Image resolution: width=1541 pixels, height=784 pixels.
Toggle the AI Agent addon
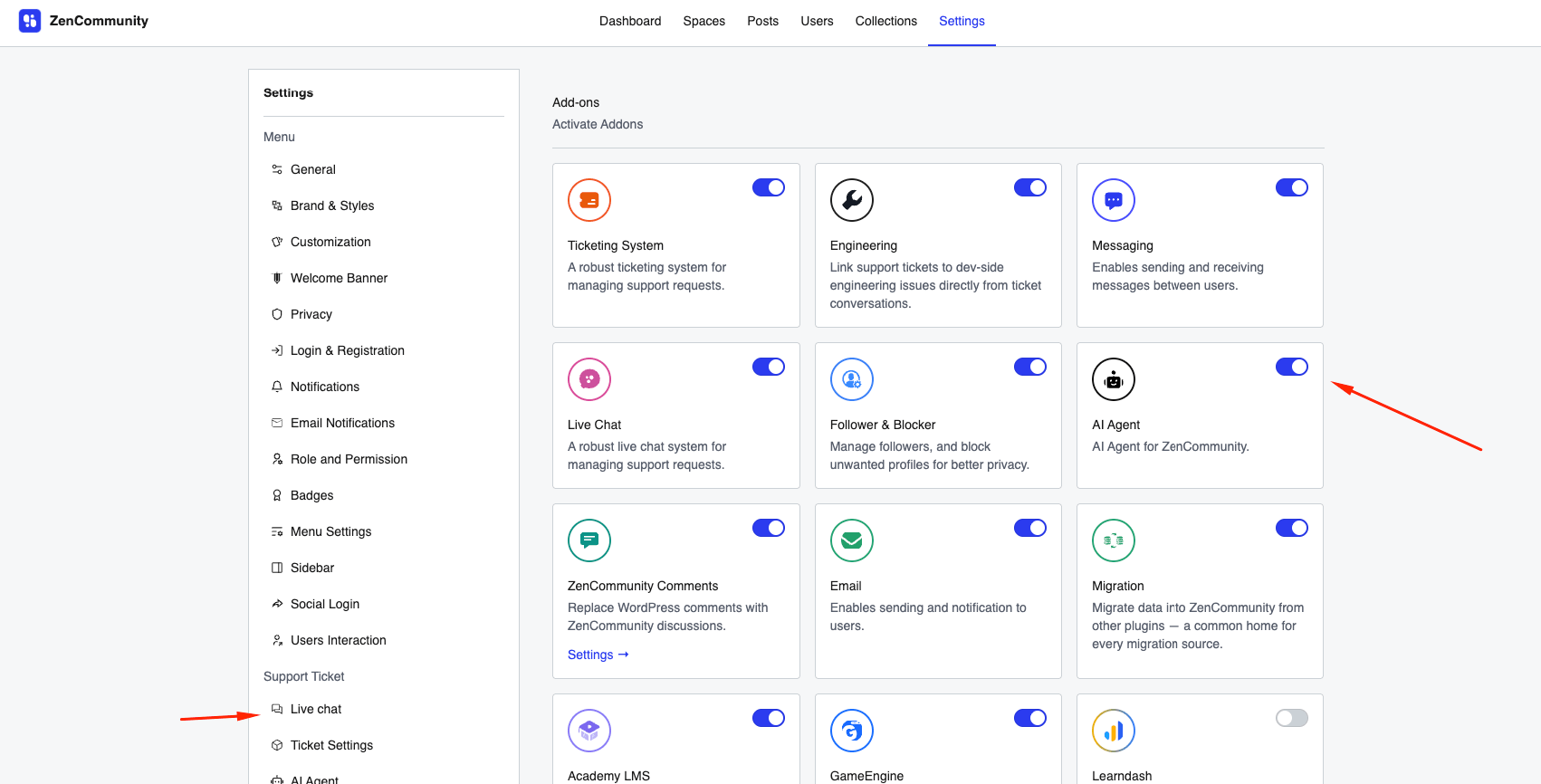point(1292,367)
